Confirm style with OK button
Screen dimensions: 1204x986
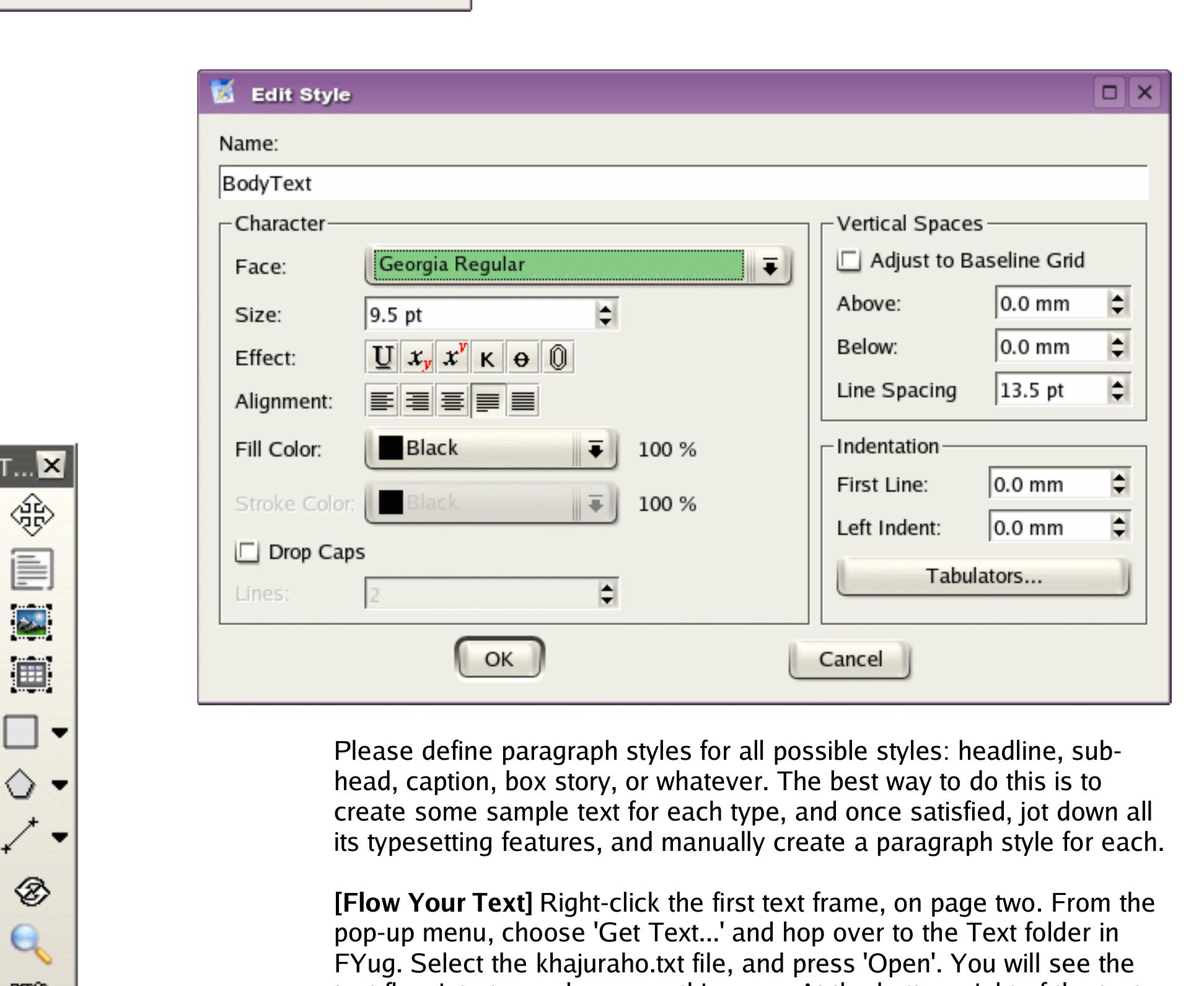[499, 659]
